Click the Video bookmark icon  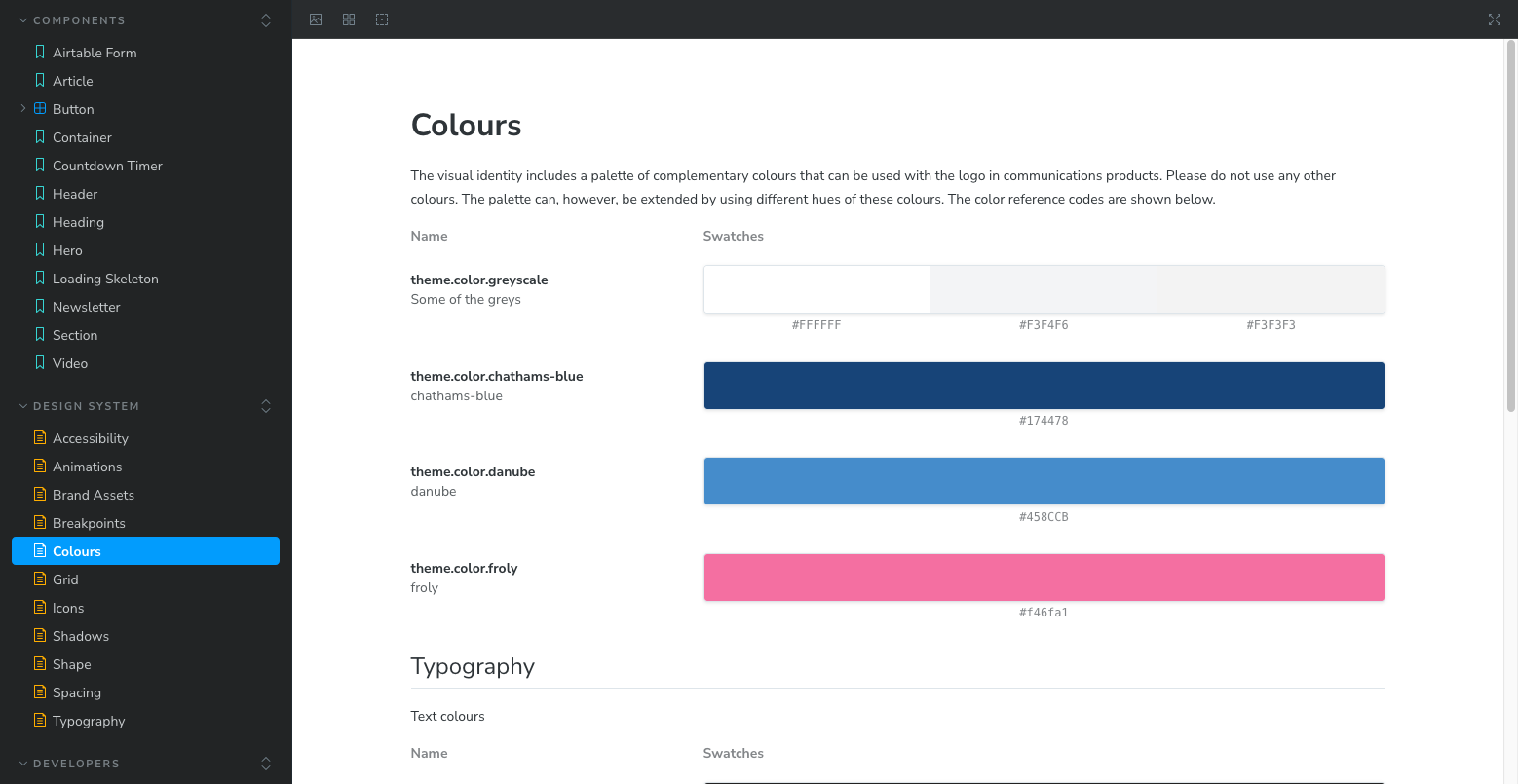[40, 362]
